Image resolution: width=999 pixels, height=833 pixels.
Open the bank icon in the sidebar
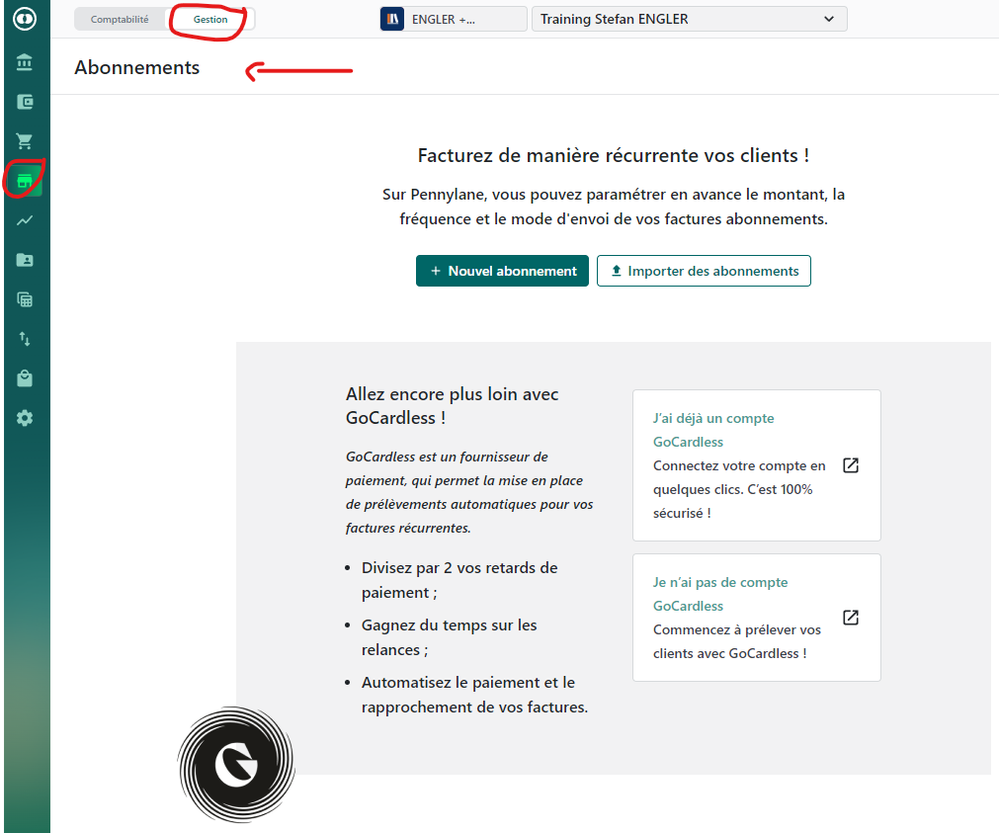tap(24, 63)
